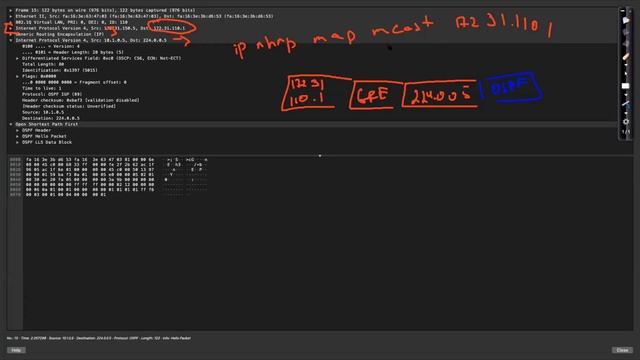Viewport: 640px width, 360px height.
Task: Select the pen tool in annotation toolbar
Action: click(x=626, y=57)
